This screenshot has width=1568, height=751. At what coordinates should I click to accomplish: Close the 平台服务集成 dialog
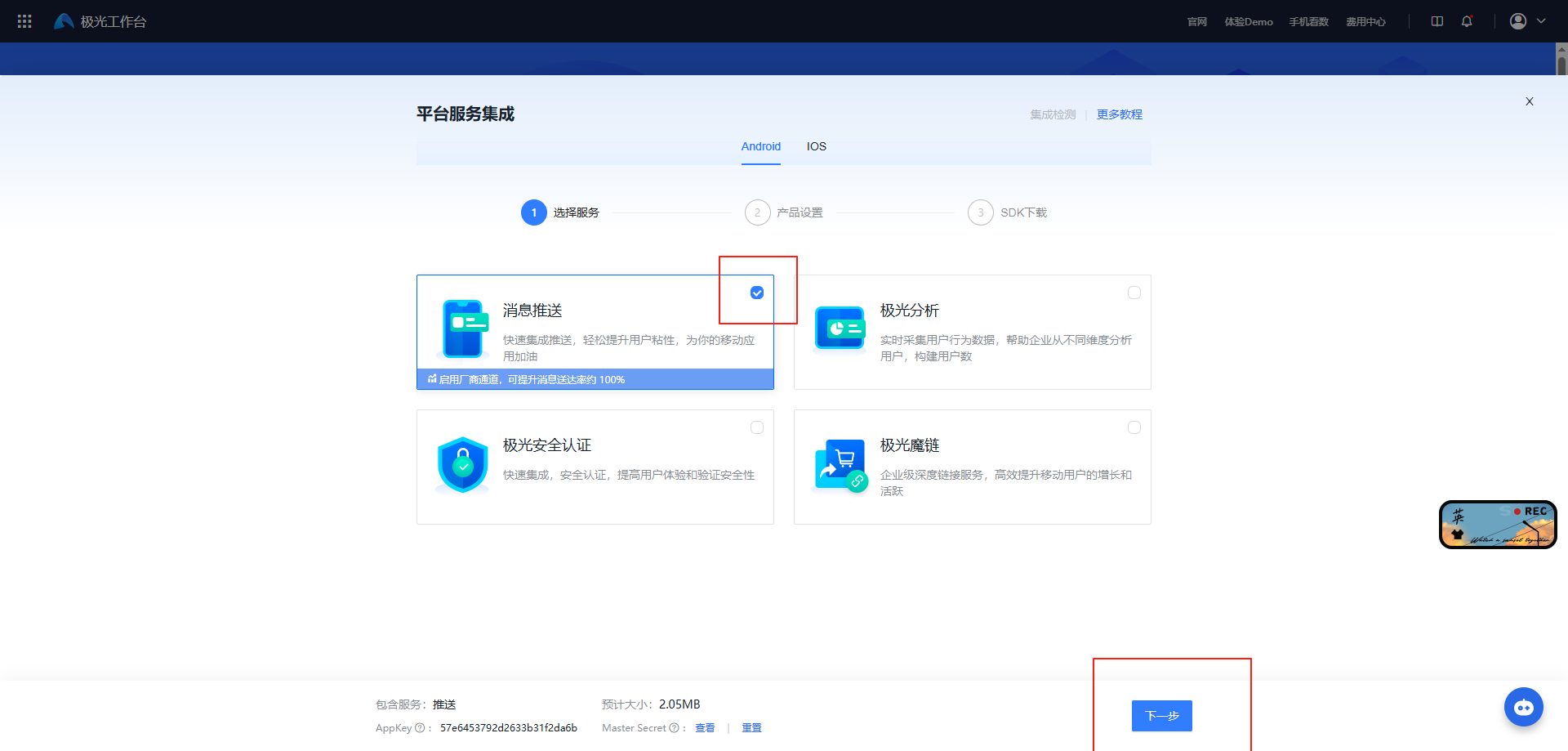[1530, 101]
